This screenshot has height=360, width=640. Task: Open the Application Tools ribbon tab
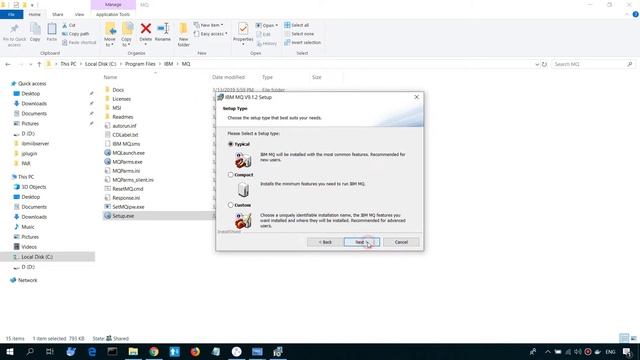113,14
